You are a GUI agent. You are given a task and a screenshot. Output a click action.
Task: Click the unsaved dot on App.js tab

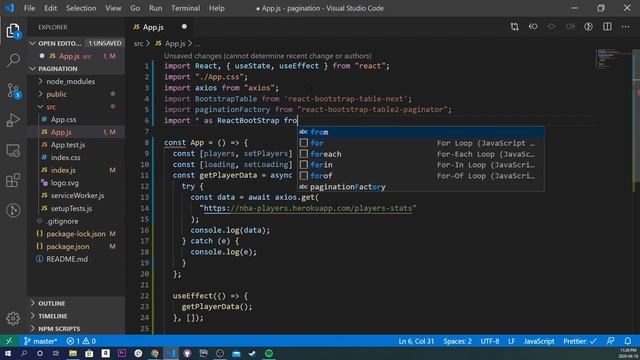[x=184, y=27]
